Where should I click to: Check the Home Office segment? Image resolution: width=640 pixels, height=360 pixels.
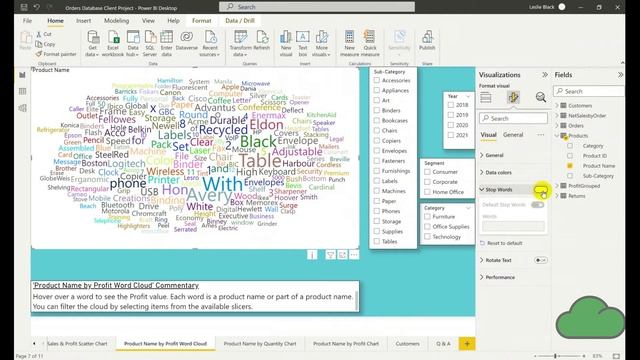point(427,192)
